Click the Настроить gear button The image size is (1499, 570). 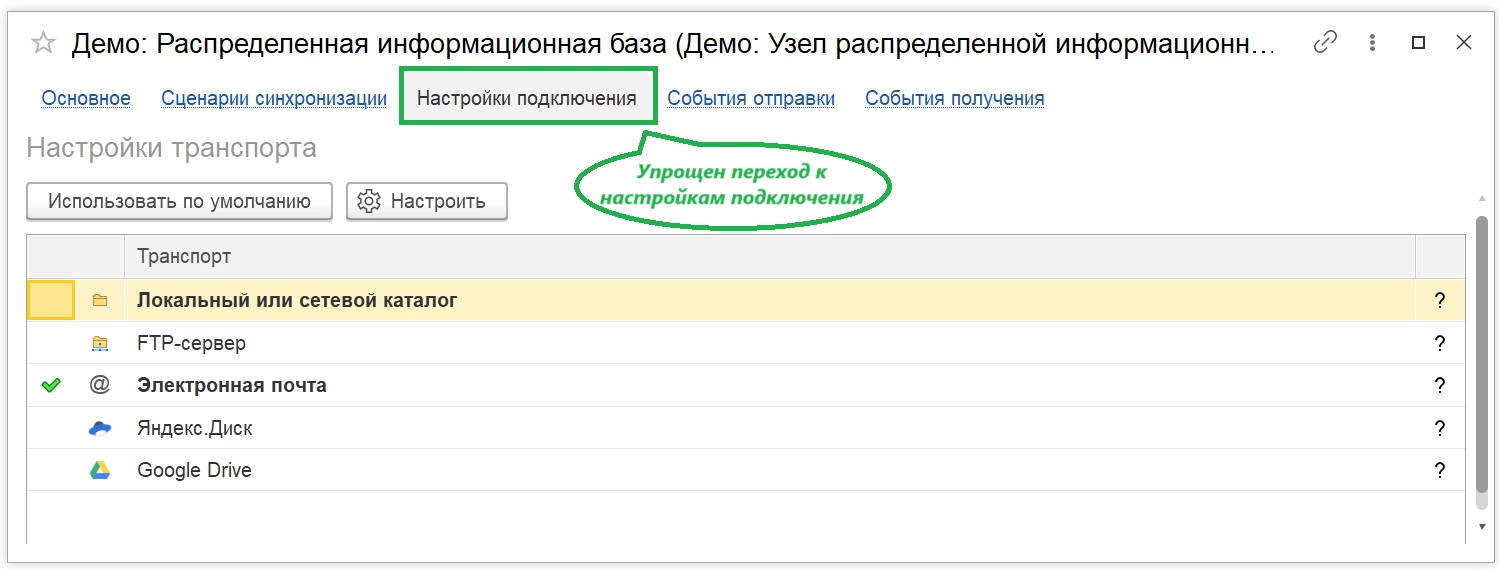pyautogui.click(x=427, y=201)
